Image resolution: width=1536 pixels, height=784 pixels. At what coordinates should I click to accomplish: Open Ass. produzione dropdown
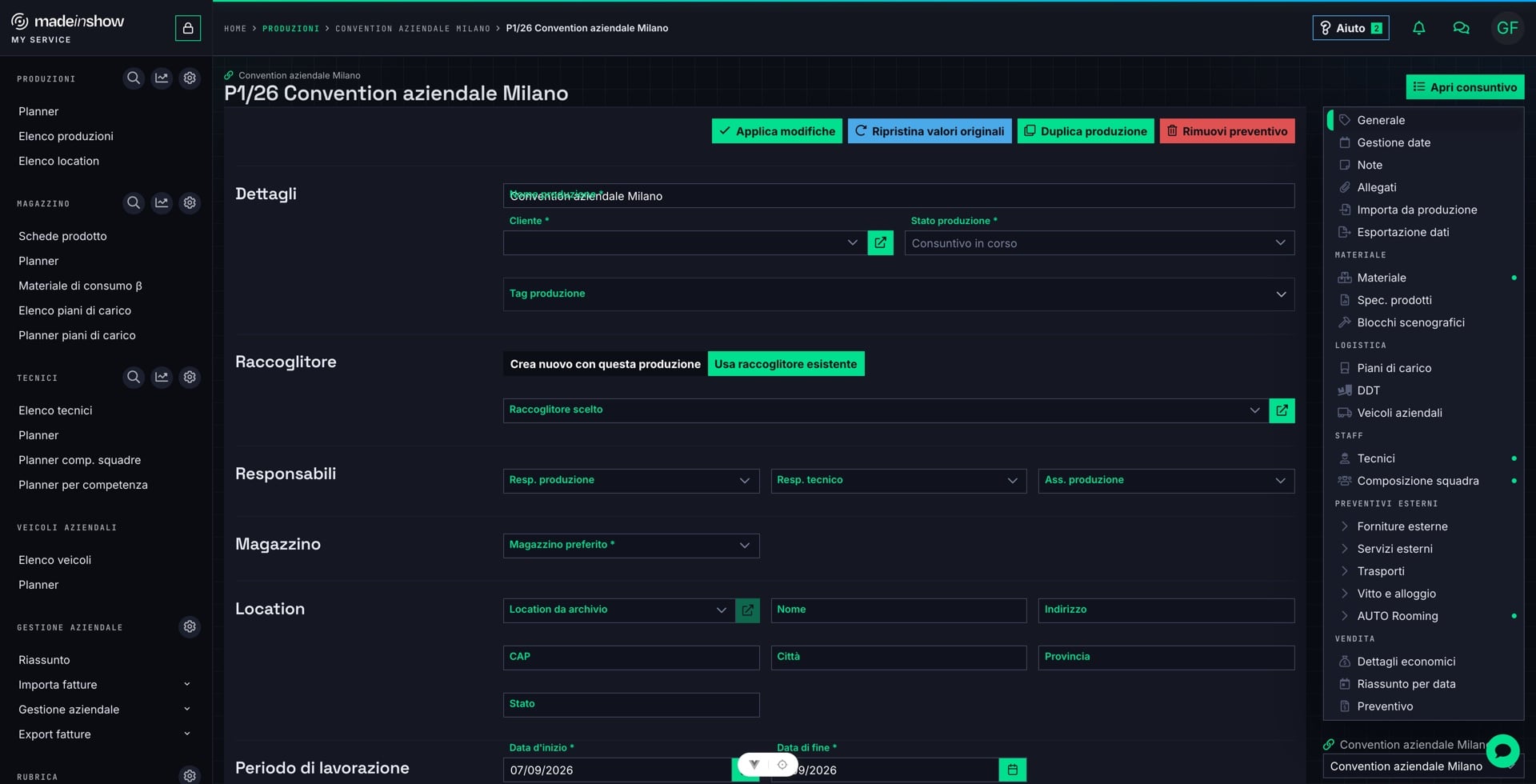tap(1166, 481)
